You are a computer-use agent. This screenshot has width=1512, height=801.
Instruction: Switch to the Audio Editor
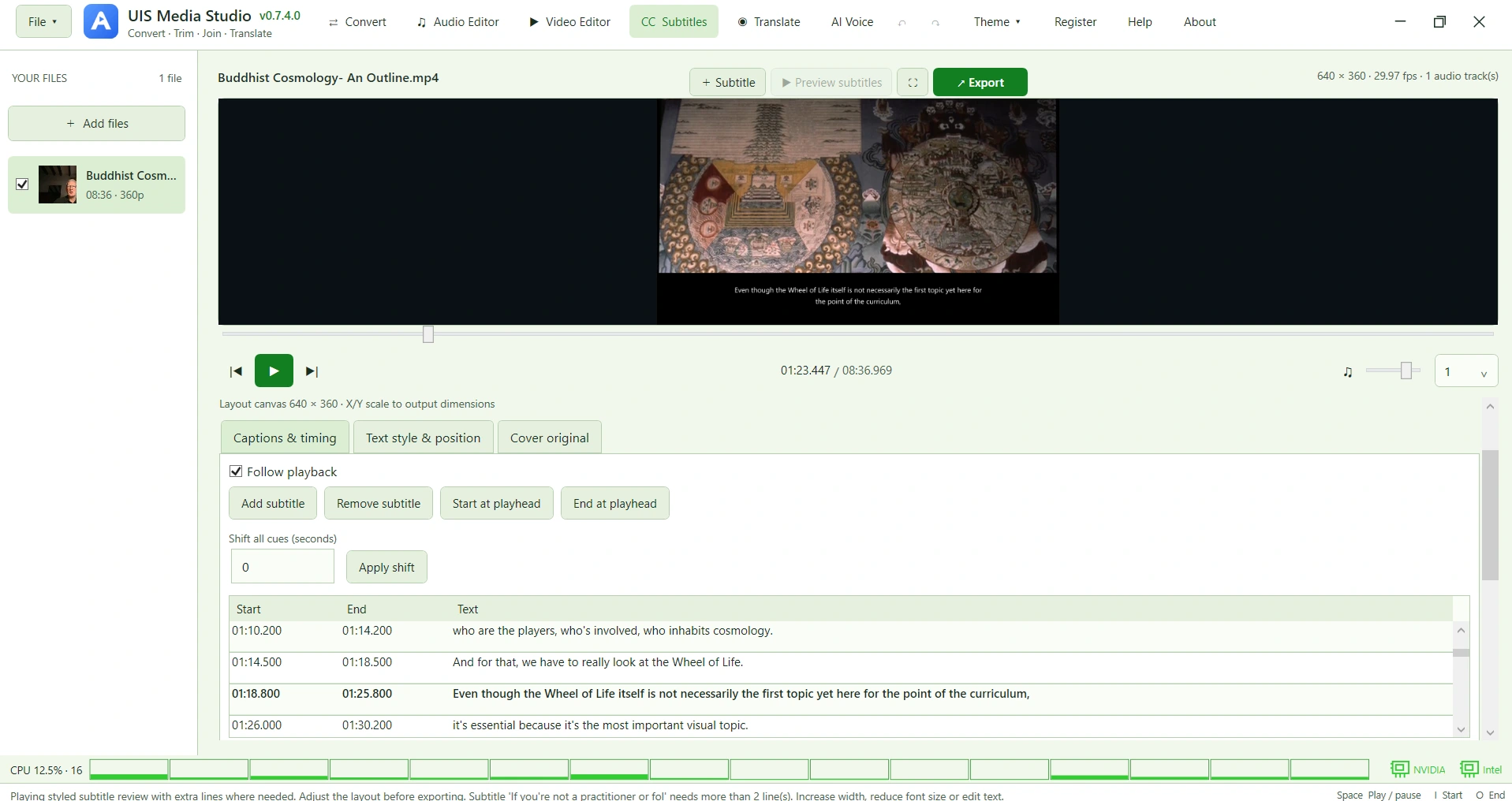pyautogui.click(x=458, y=22)
